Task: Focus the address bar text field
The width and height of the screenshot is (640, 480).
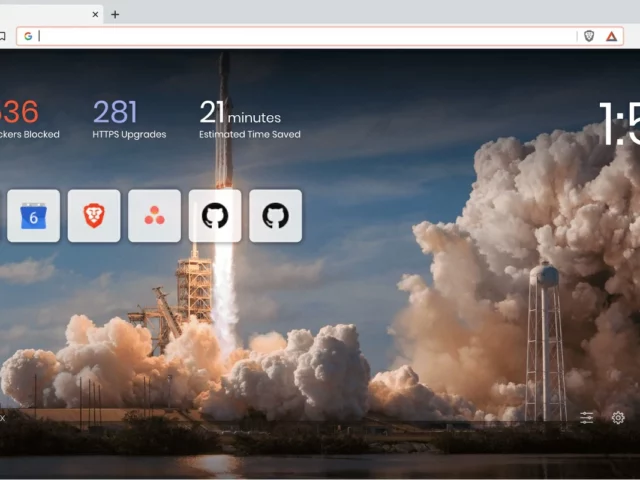Action: 300,36
